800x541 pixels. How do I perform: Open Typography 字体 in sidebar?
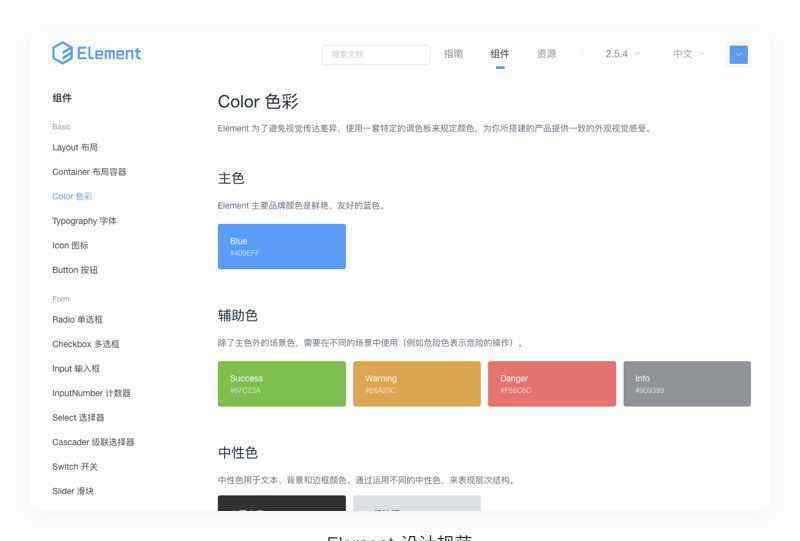[84, 221]
